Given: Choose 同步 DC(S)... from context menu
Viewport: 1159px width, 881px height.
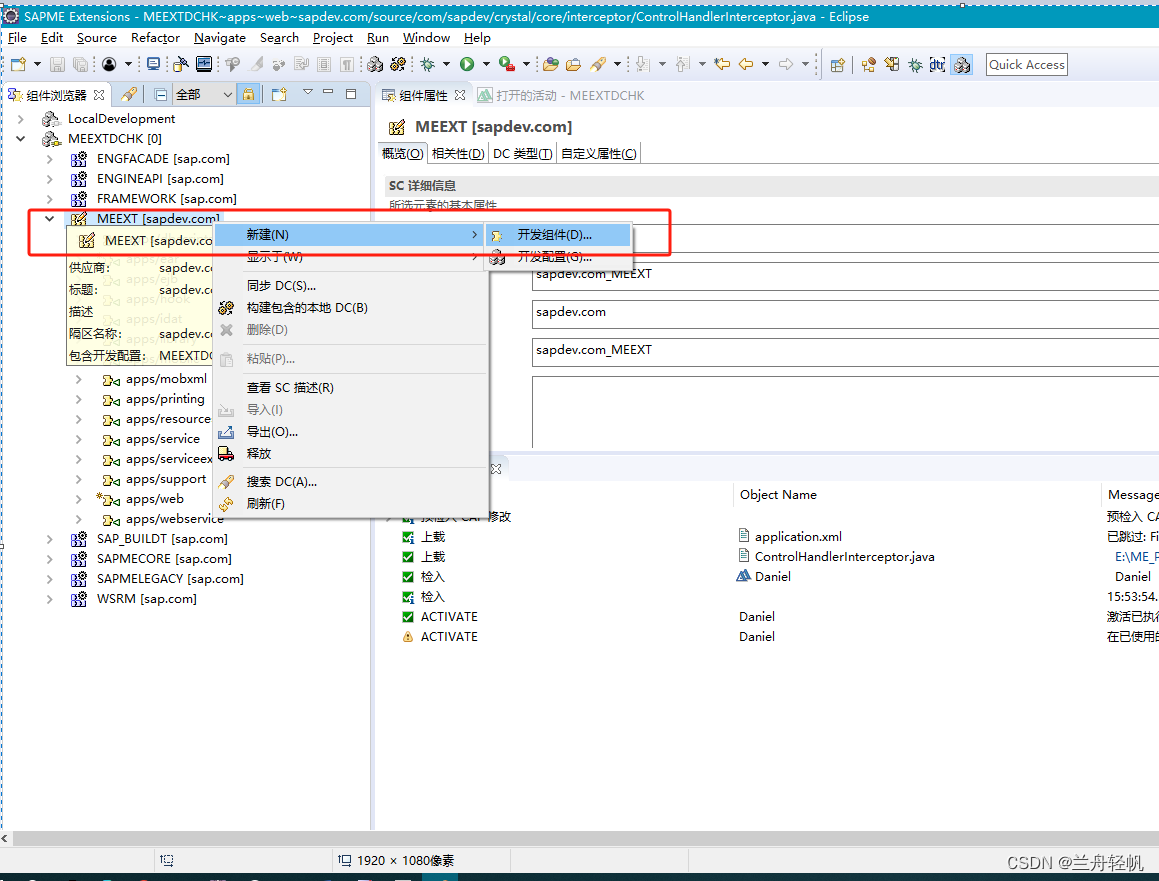Looking at the screenshot, I should 350,286.
